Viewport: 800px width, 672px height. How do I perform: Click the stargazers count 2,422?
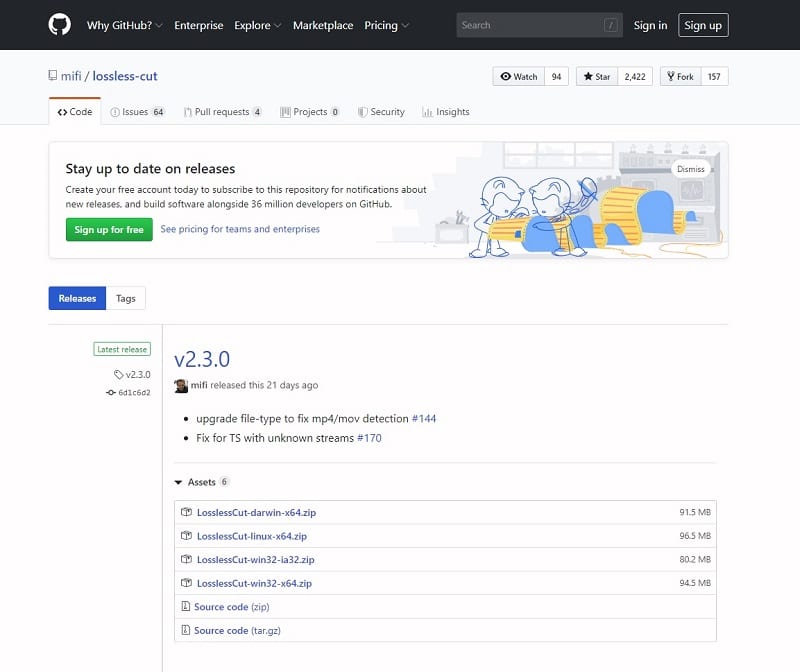[635, 77]
